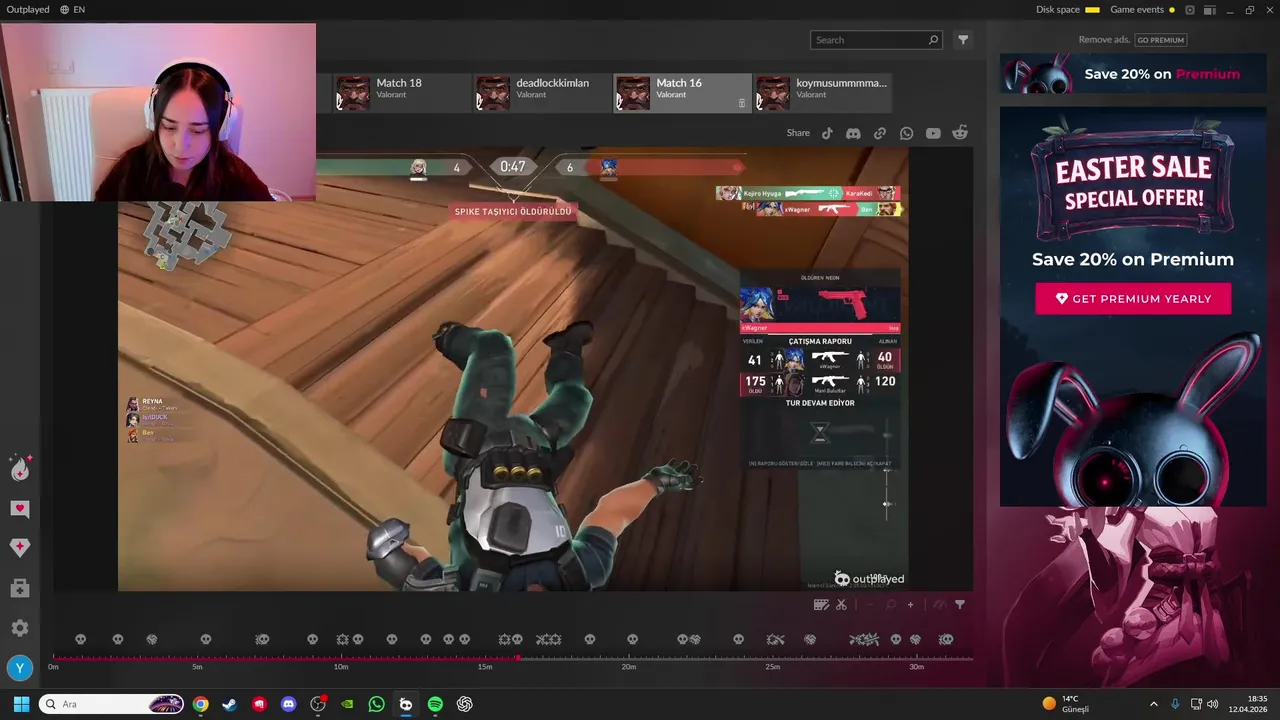The height and width of the screenshot is (720, 1280).
Task: Share clip to Discord
Action: tap(853, 133)
